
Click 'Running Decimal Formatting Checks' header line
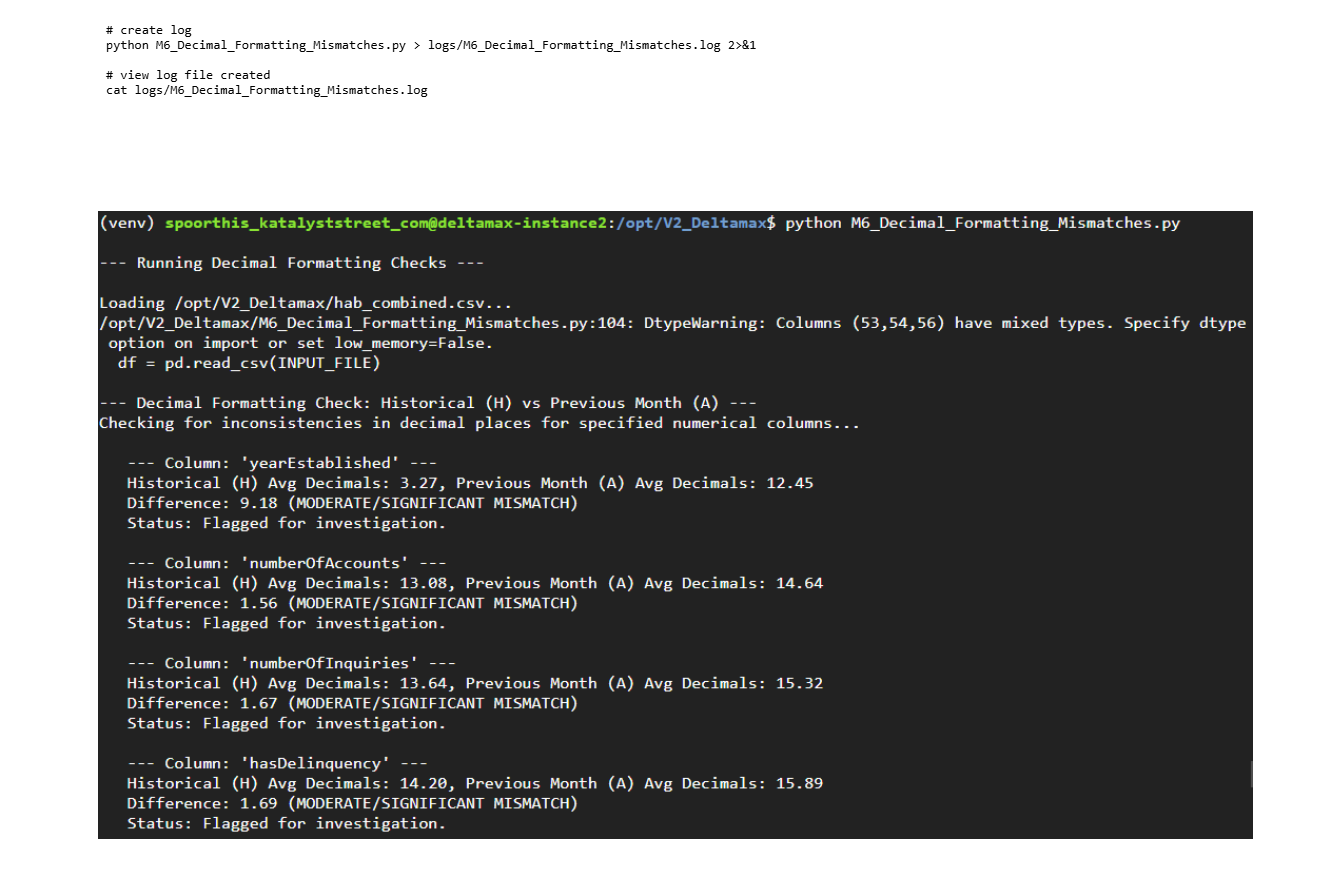coord(291,263)
